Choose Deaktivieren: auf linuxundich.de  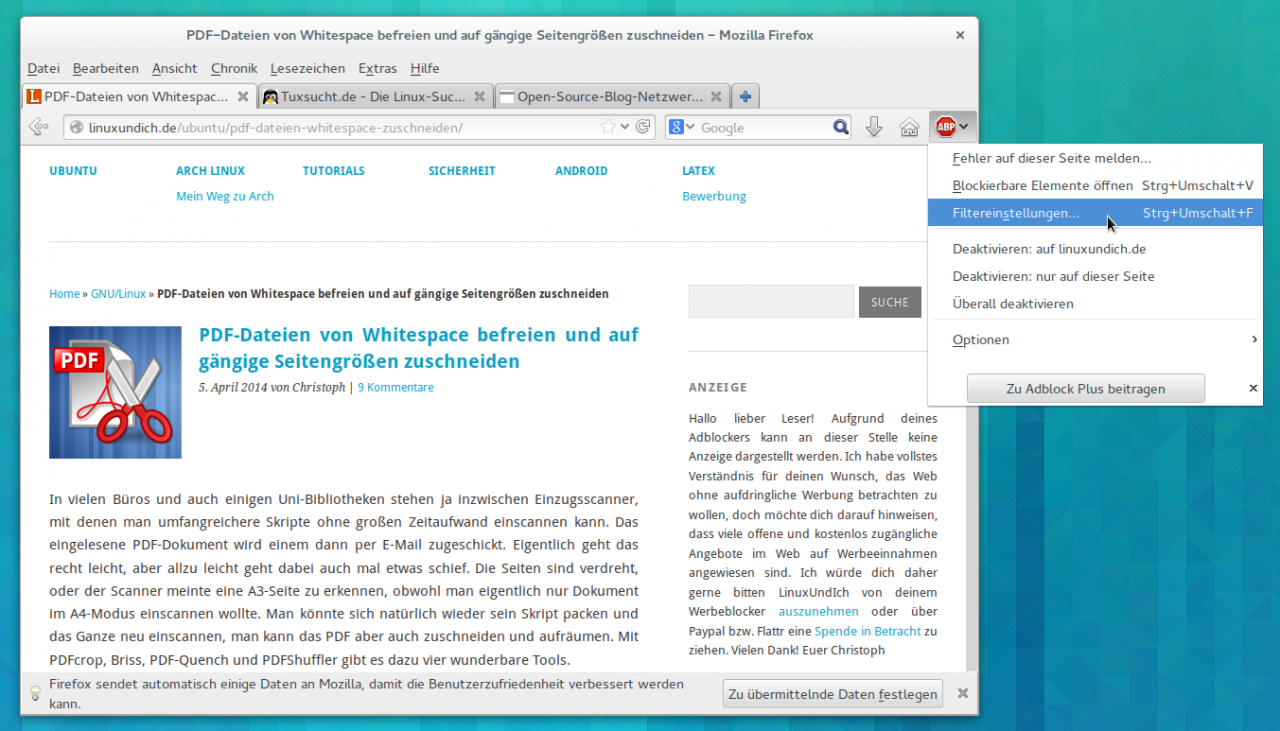click(x=1095, y=249)
